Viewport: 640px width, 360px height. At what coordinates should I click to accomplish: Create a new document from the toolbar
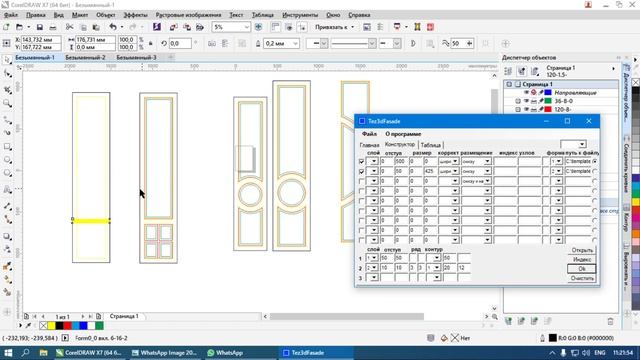pyautogui.click(x=6, y=27)
